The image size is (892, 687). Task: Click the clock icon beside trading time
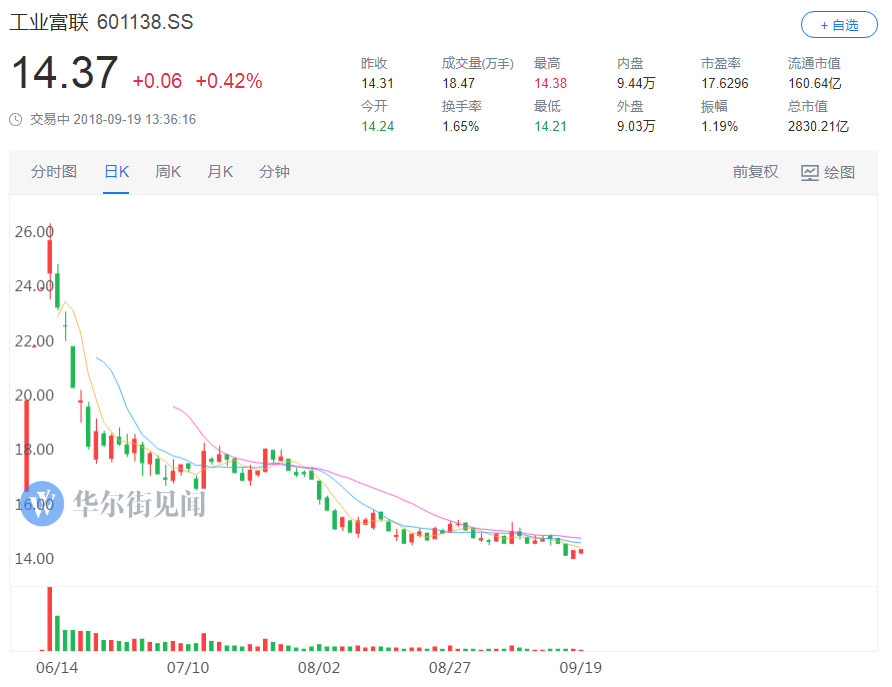click(x=16, y=119)
